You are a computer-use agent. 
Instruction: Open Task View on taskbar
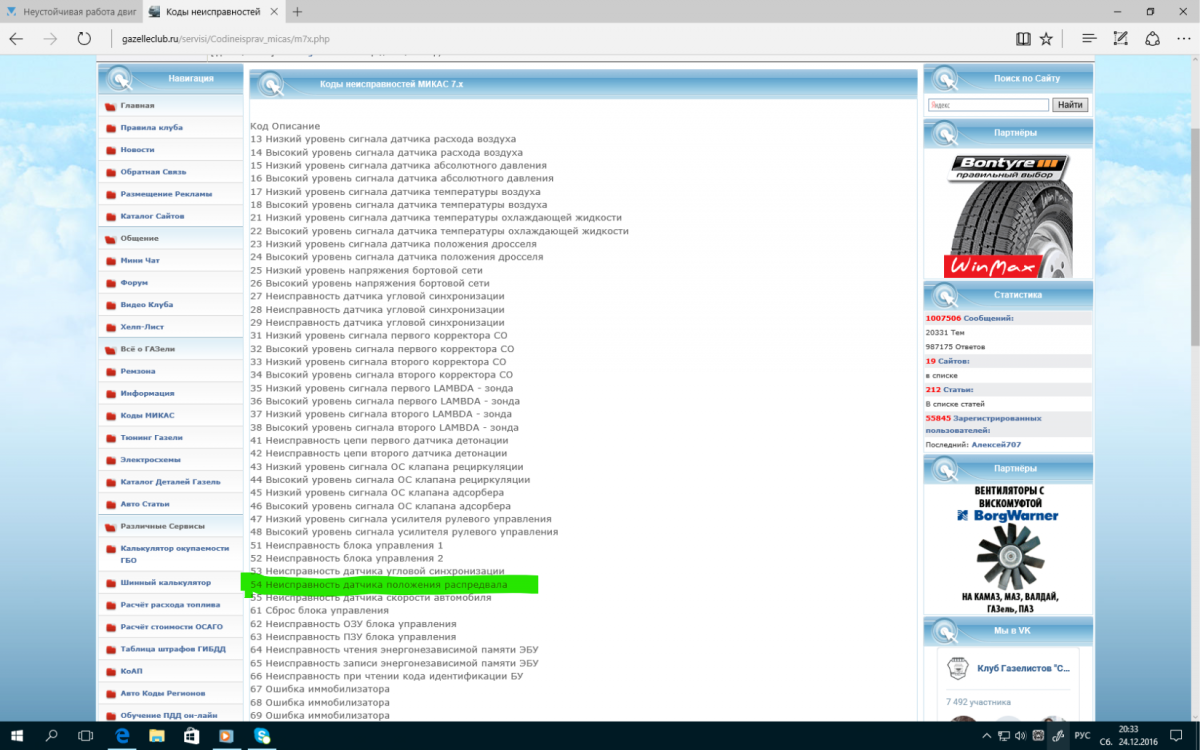pos(87,736)
